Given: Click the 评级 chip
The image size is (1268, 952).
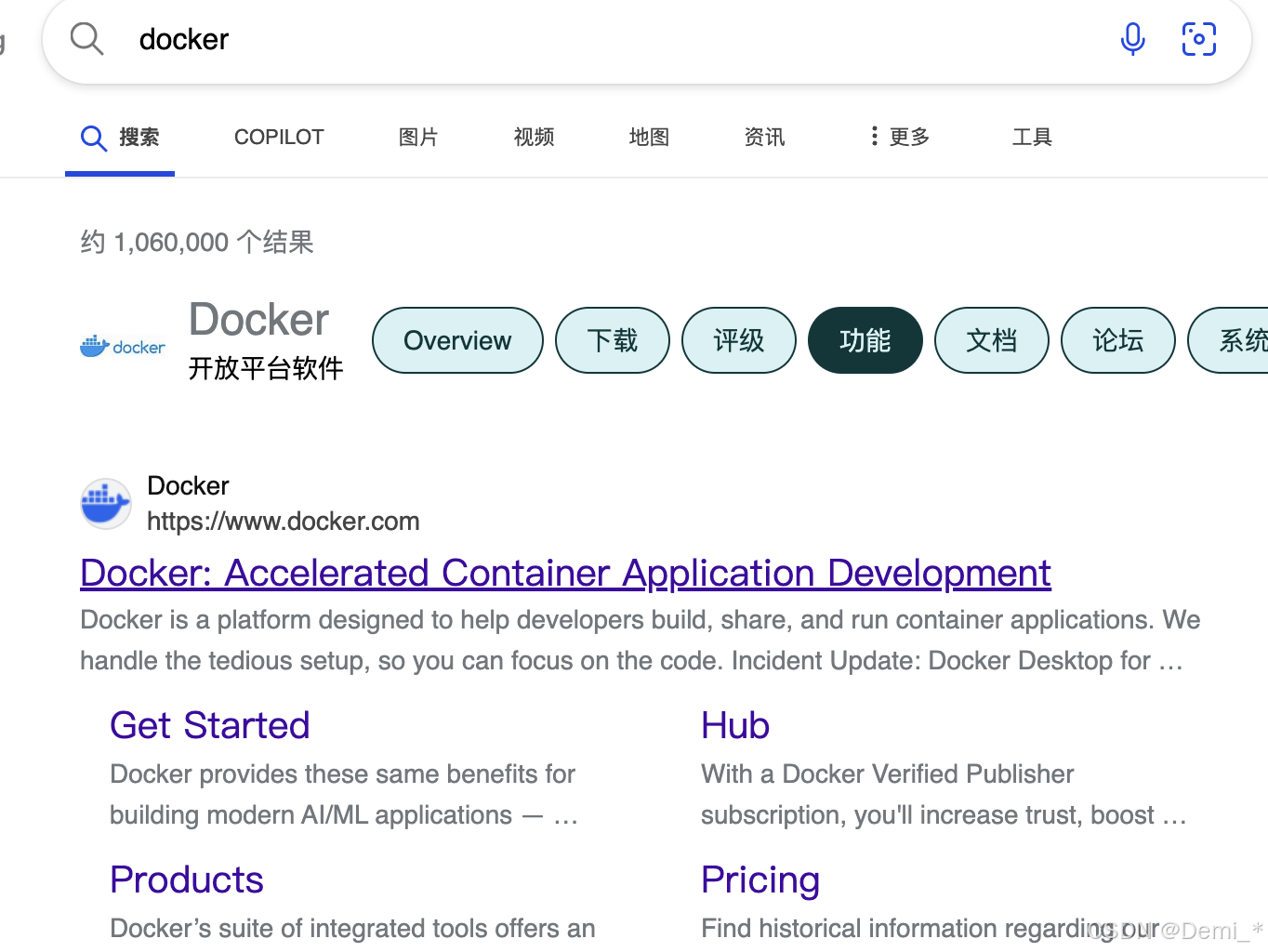Looking at the screenshot, I should pos(739,340).
